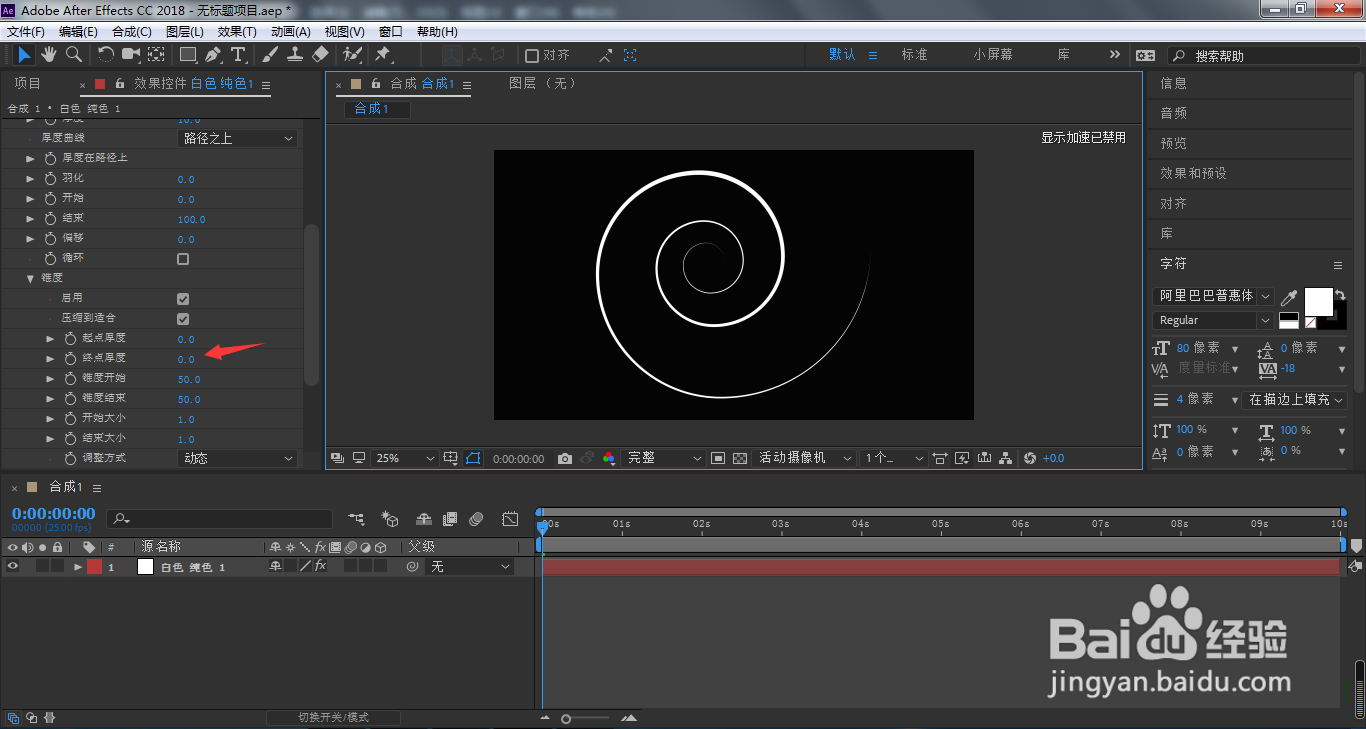Select the Horizontal Type tool
1366x729 pixels.
tap(238, 55)
